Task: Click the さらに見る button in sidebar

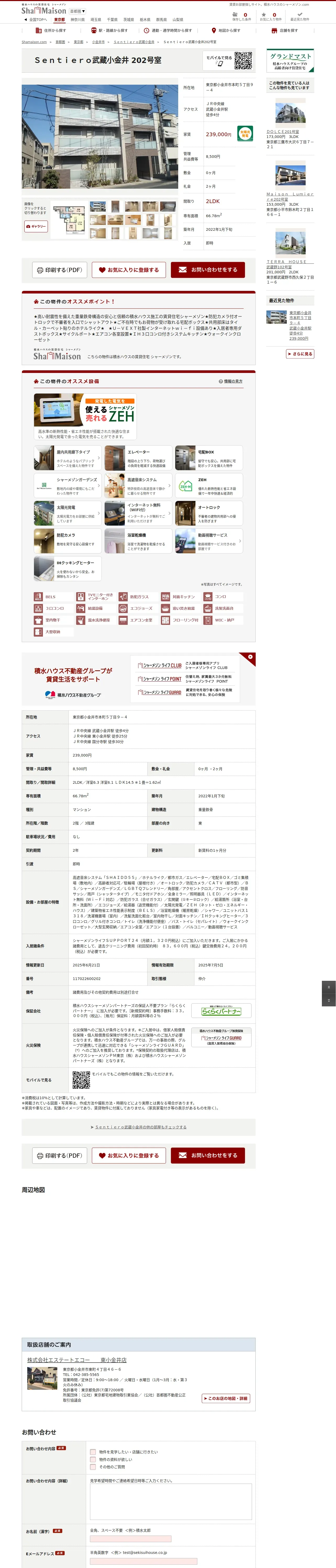Action: point(300,354)
